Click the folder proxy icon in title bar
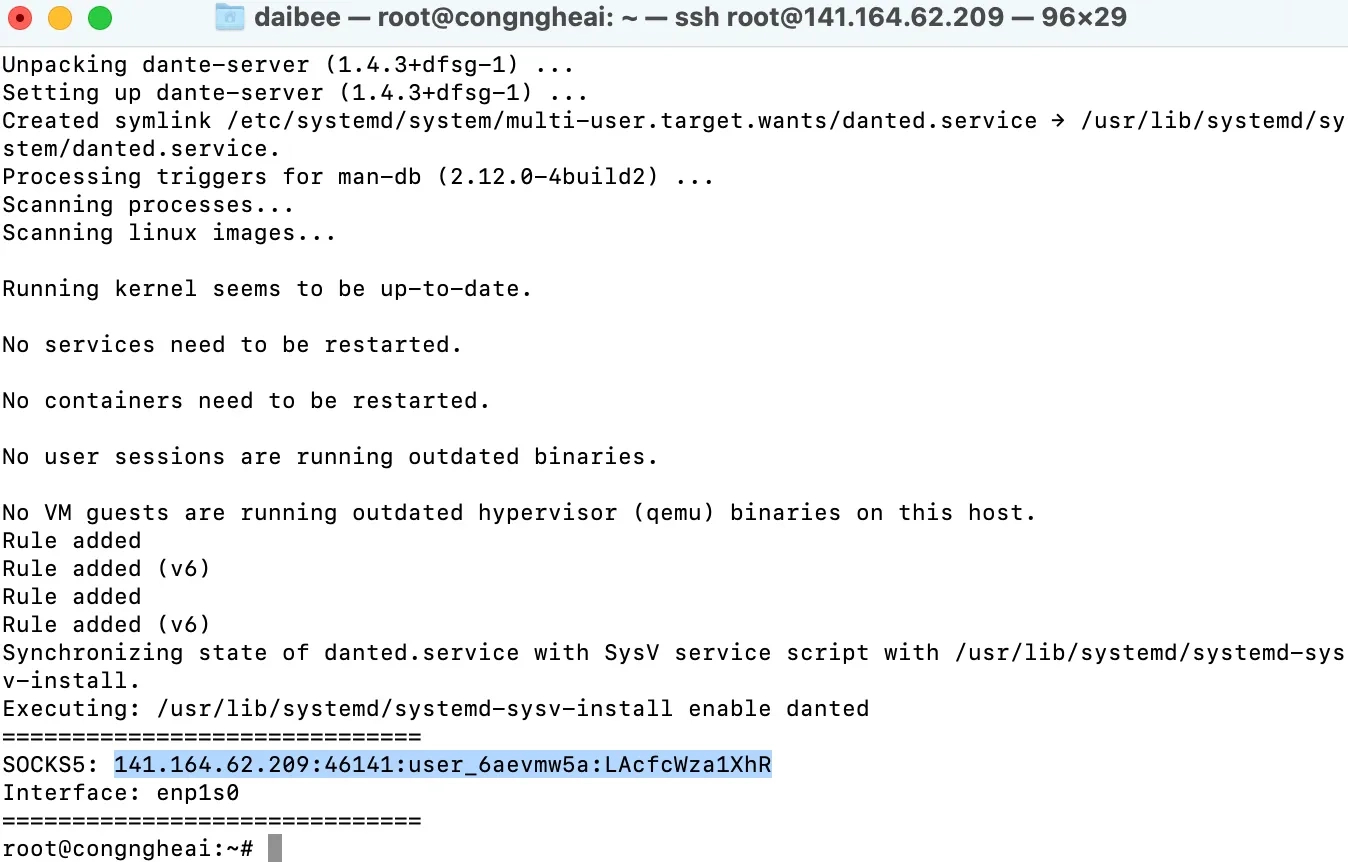This screenshot has height=862, width=1348. [x=230, y=17]
